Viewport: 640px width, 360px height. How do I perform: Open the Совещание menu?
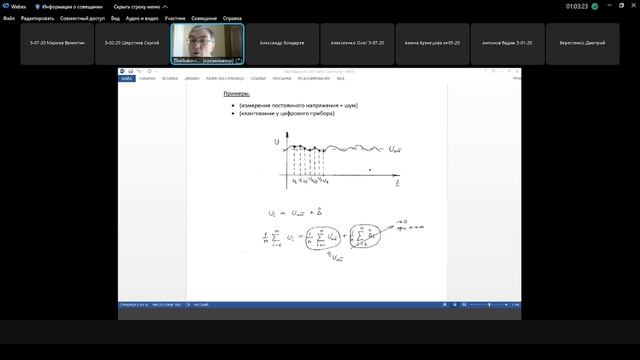(x=204, y=18)
